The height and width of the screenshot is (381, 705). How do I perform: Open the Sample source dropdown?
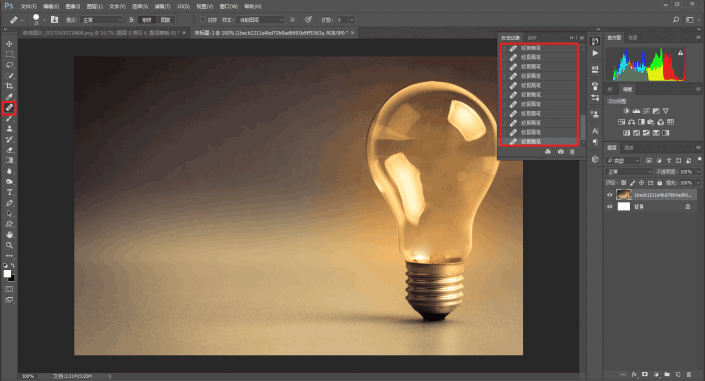tap(261, 20)
